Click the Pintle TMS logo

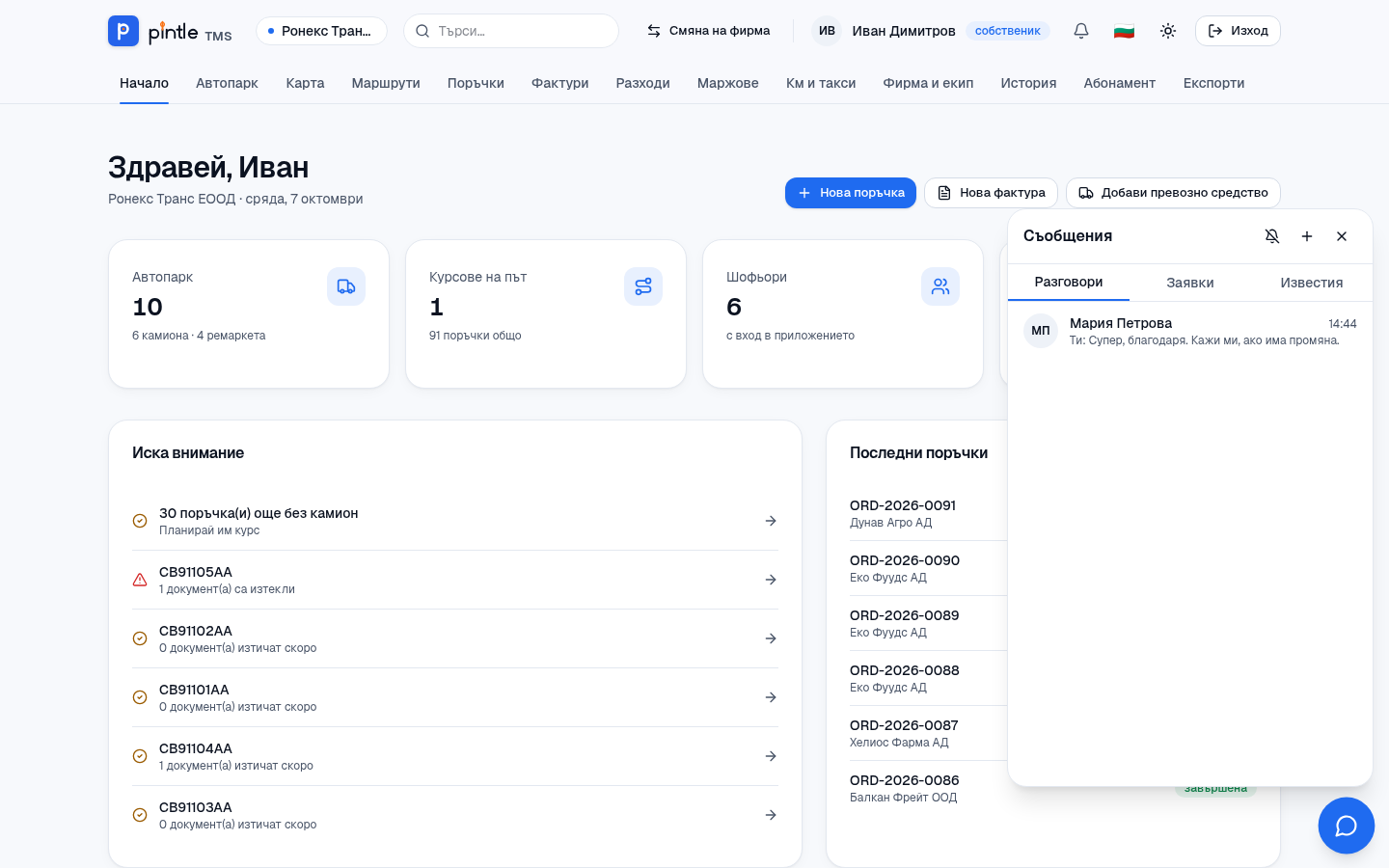point(170,31)
